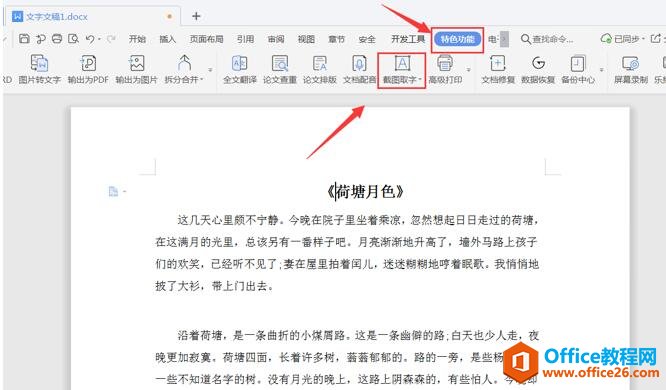This screenshot has height=390, width=666.
Task: Click the export icon after the Save icon
Action: [x=41, y=39]
